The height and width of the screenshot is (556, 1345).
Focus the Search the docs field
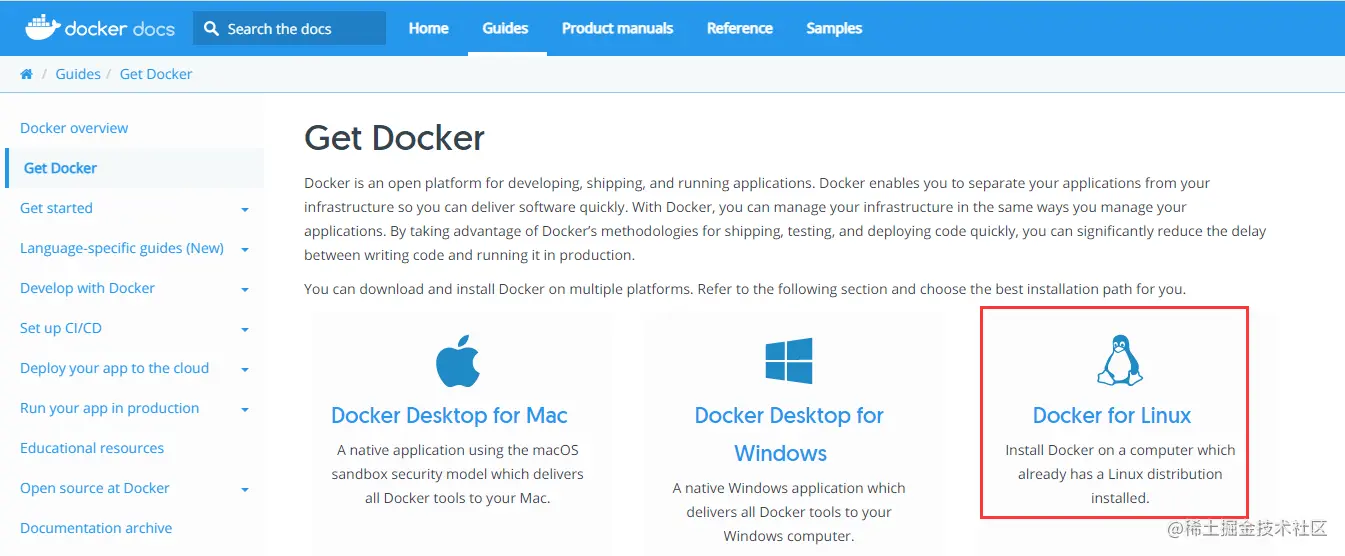[289, 29]
